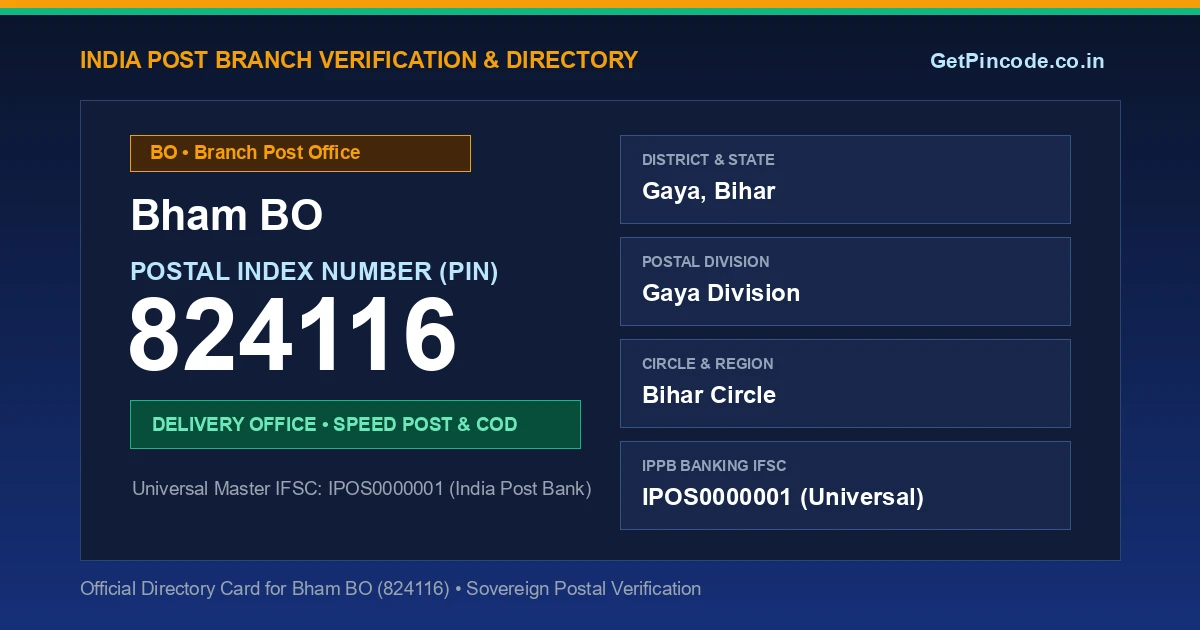The width and height of the screenshot is (1200, 630).
Task: Click the Bihar Circle value
Action: pyautogui.click(x=709, y=395)
